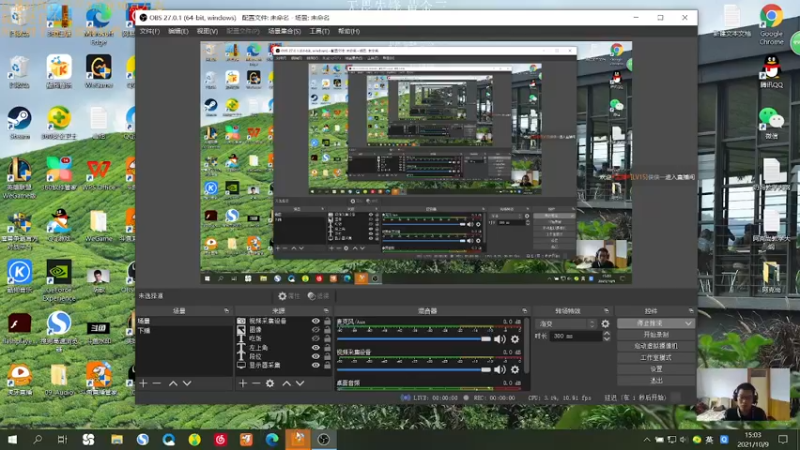800x450 pixels.
Task: Open the WPS Office desktop shortcut
Action: [99, 175]
